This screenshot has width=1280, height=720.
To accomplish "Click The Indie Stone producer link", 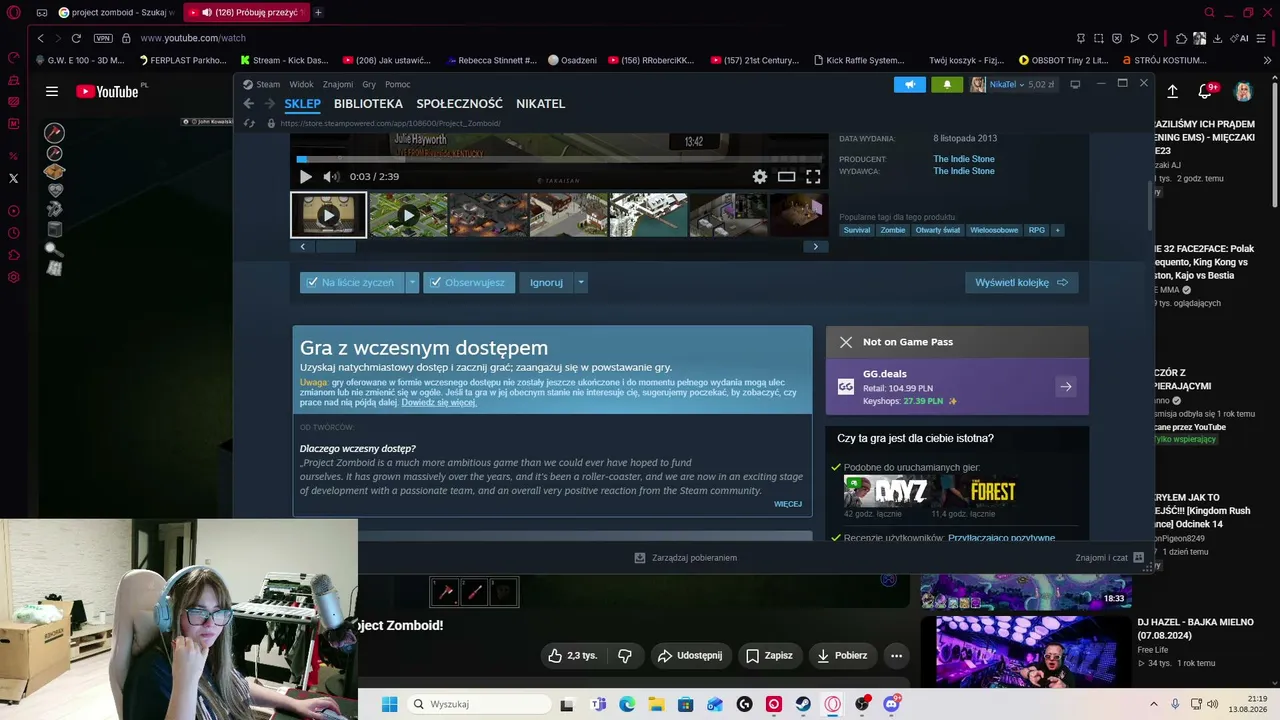I will [x=964, y=159].
